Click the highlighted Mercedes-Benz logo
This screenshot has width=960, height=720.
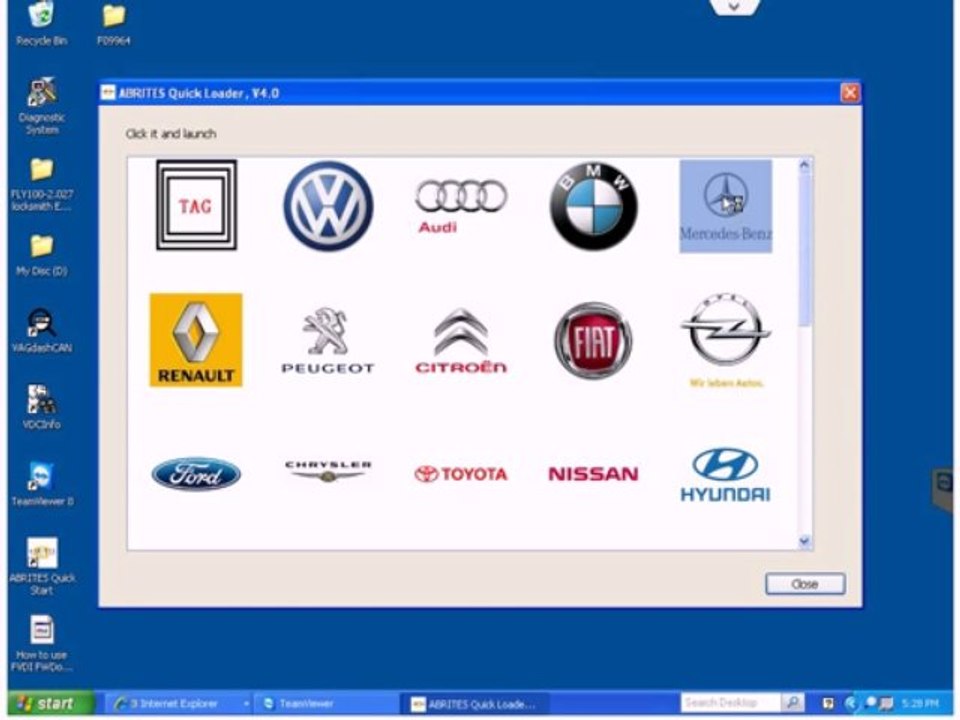click(726, 206)
